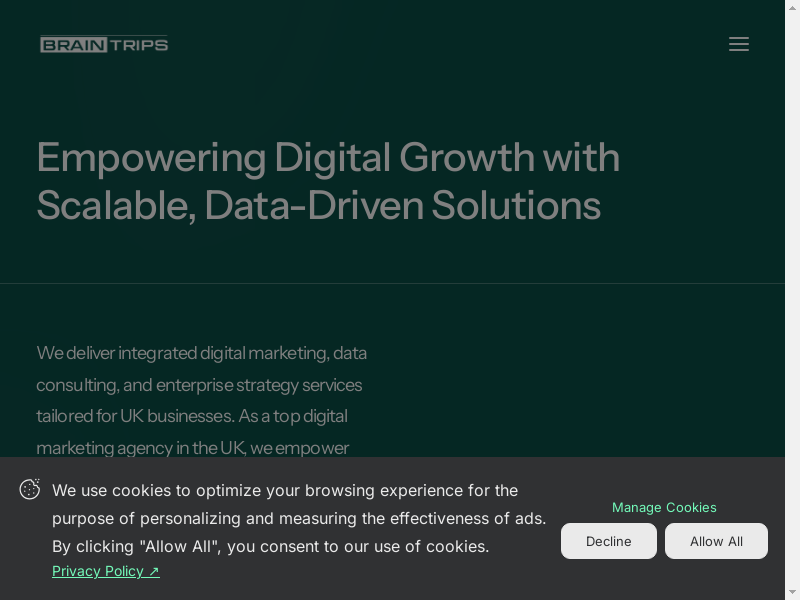Click the 'Empowering Digital Growth with' heading line

(x=328, y=158)
